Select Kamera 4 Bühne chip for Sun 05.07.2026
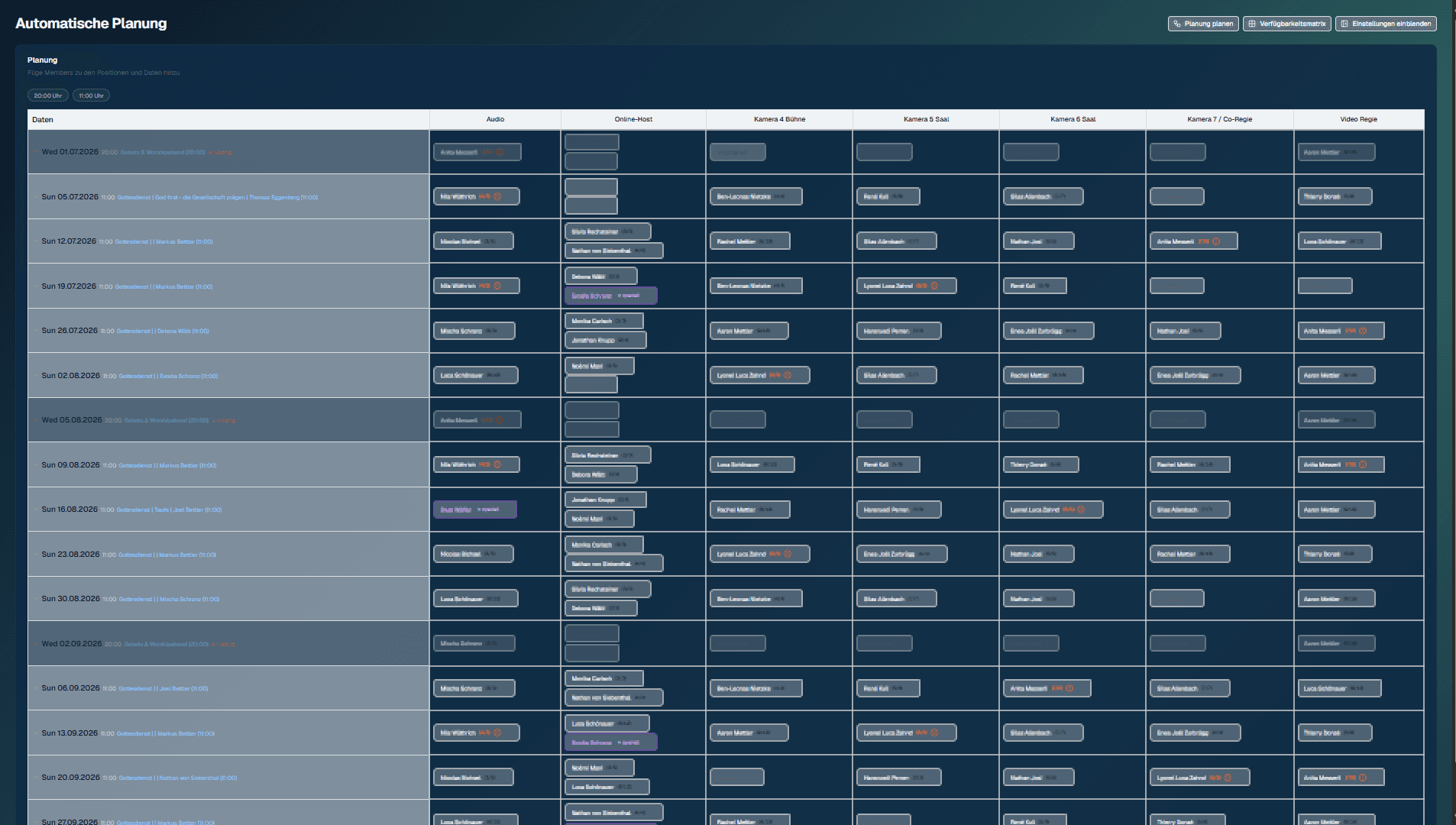 click(x=756, y=196)
